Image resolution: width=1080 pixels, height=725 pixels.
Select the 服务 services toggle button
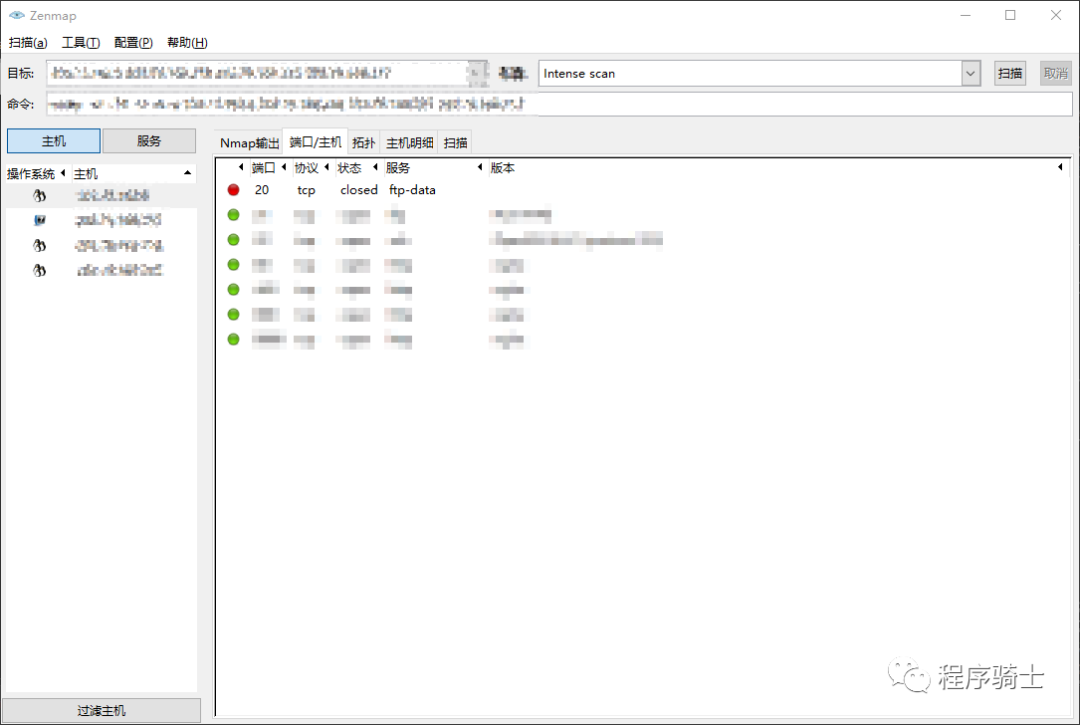click(x=149, y=141)
